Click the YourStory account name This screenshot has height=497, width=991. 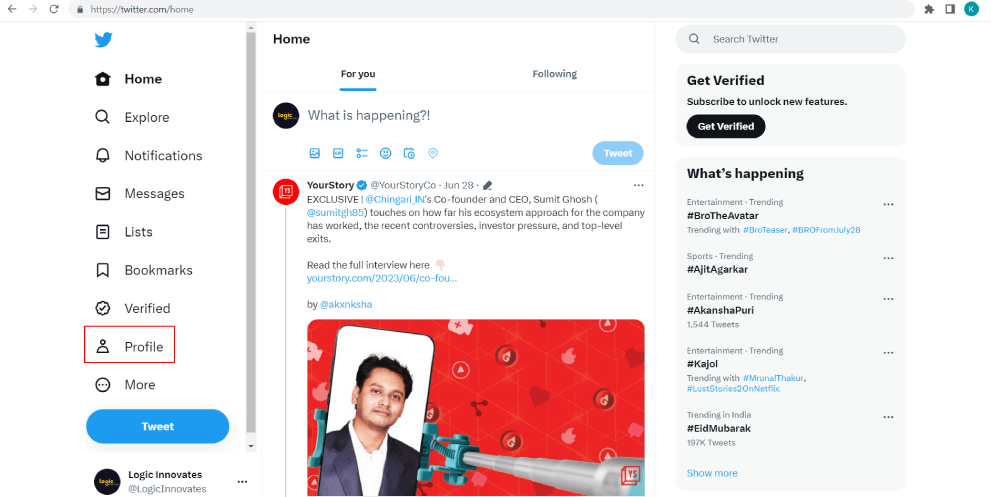coord(330,185)
